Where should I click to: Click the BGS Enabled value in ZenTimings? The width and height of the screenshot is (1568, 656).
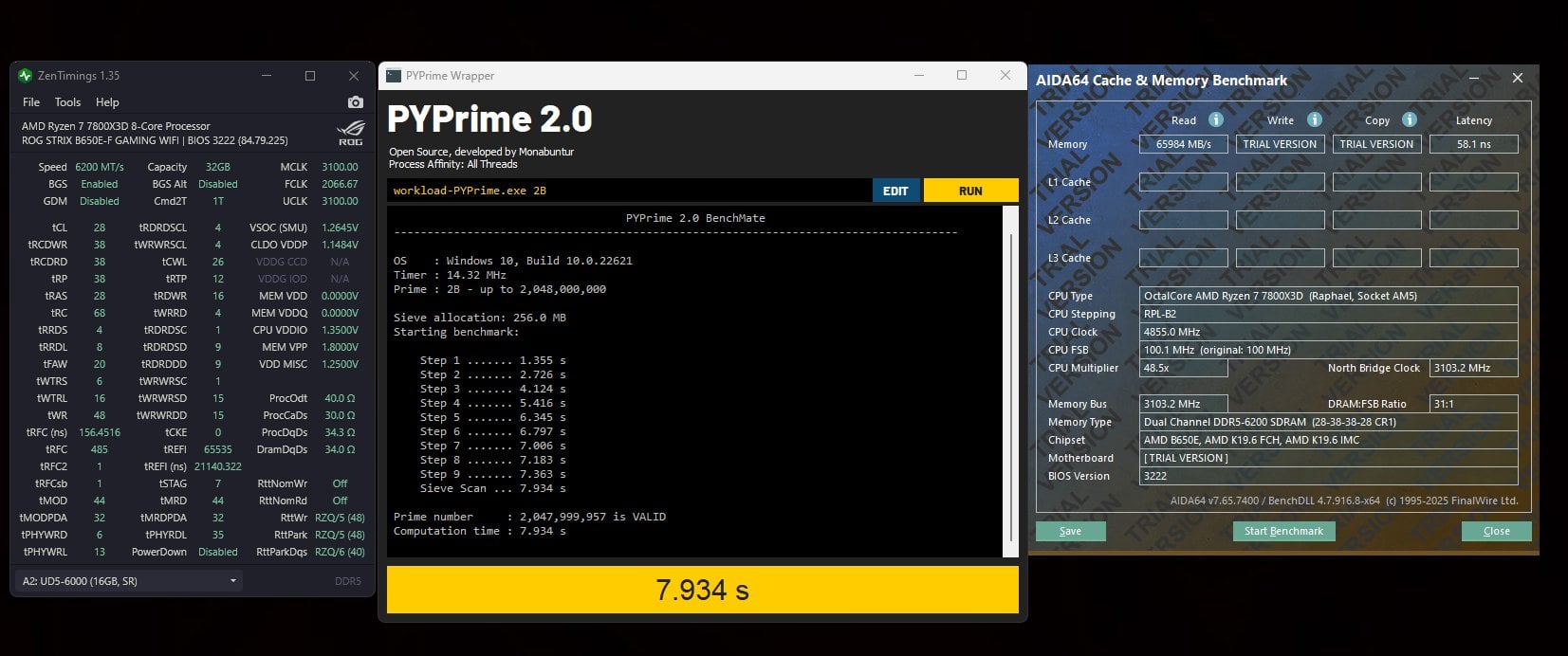click(x=100, y=184)
